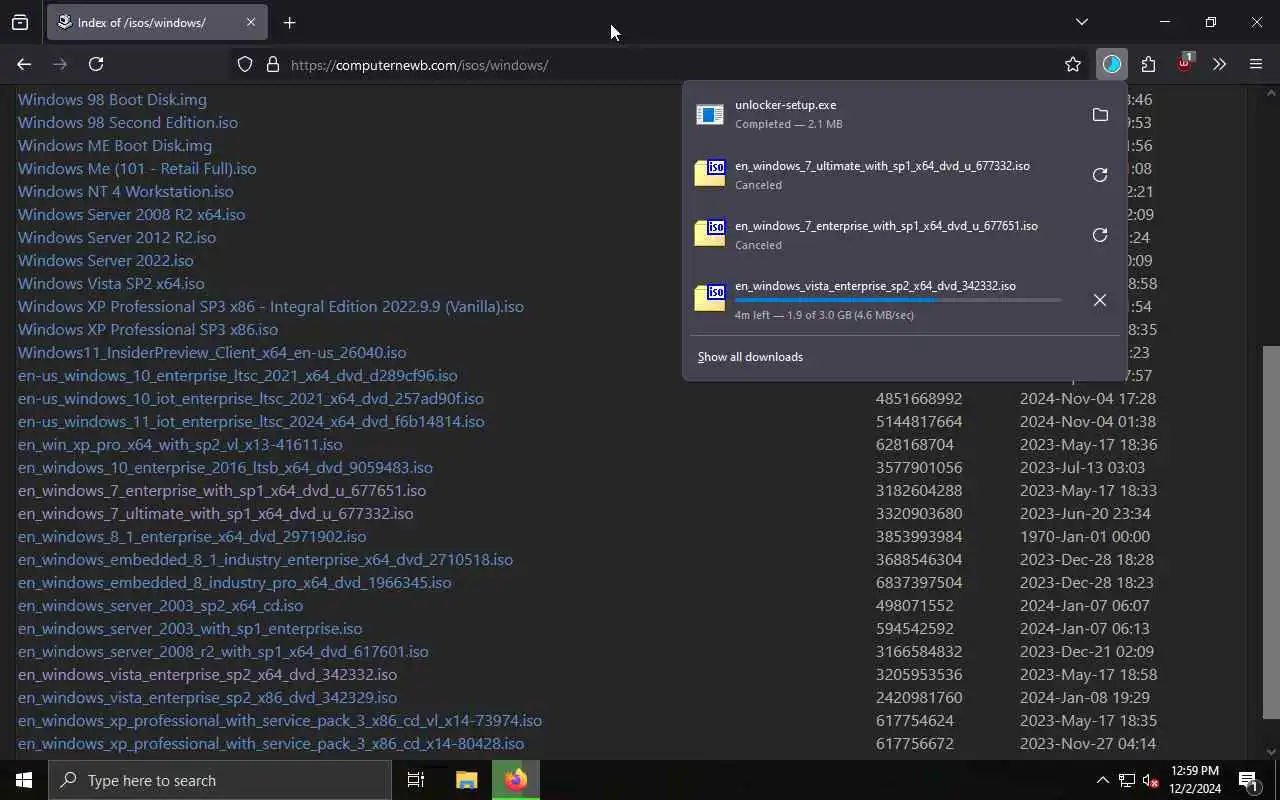The height and width of the screenshot is (800, 1280).
Task: Close the Index of /isos/windows/ tab
Action: pos(250,22)
